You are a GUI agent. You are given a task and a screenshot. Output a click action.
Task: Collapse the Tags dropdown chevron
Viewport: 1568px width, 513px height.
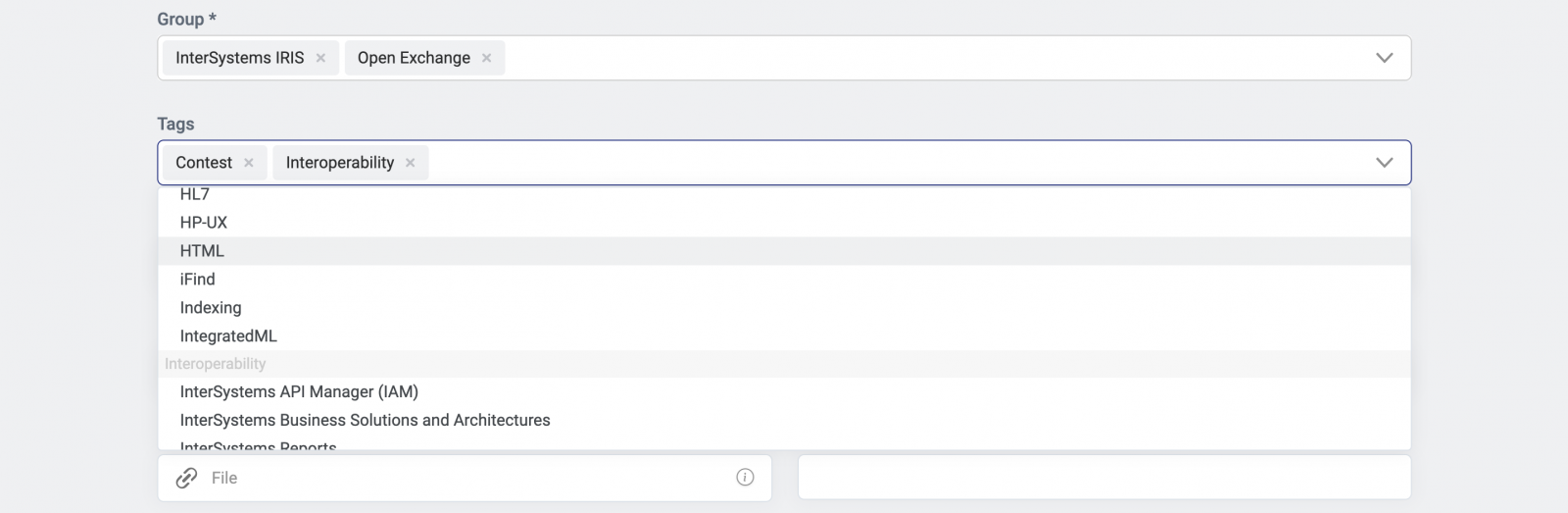pyautogui.click(x=1384, y=163)
